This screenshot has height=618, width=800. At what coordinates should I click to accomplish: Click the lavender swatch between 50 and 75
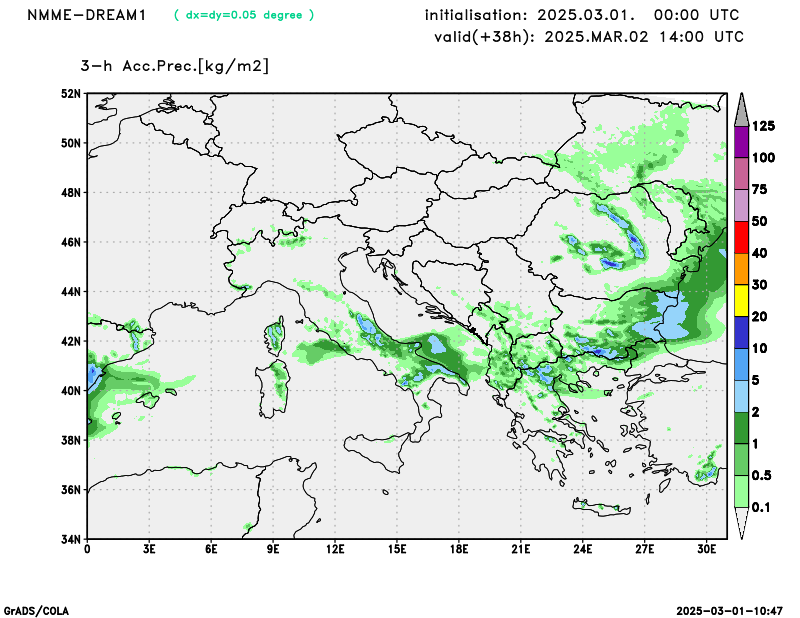(741, 205)
